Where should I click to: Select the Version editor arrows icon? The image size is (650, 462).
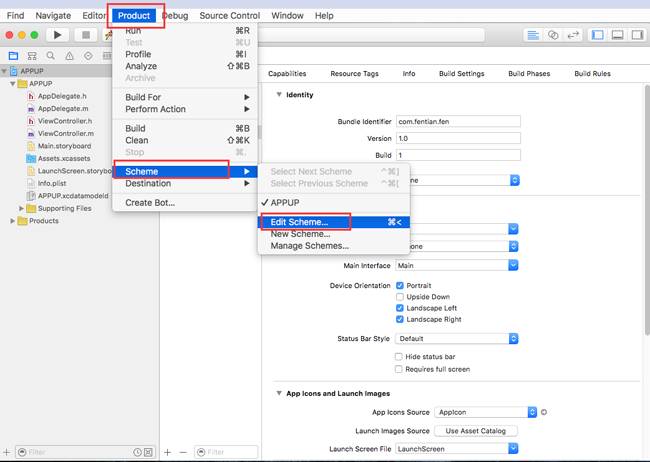tap(573, 35)
